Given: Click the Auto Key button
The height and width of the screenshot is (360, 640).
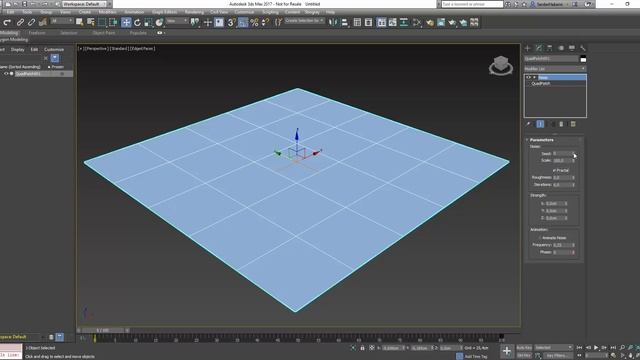Looking at the screenshot, I should click(524, 348).
